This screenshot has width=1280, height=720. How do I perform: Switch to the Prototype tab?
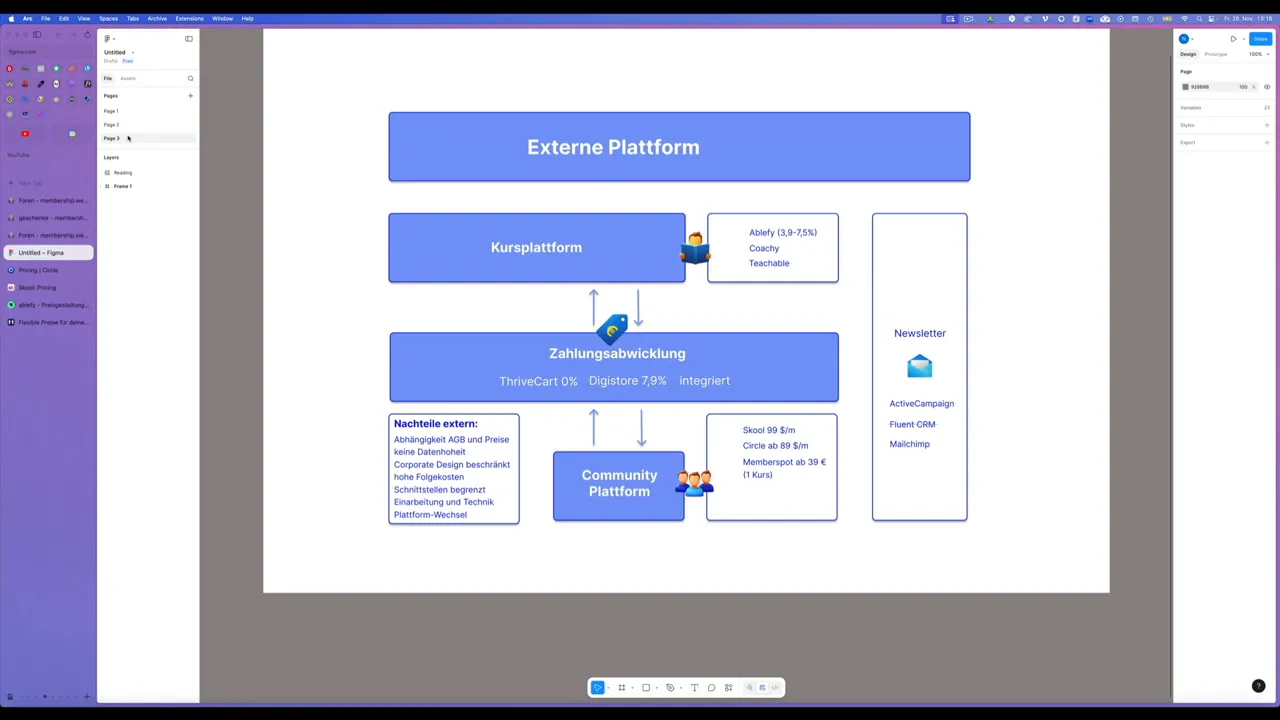[1215, 54]
